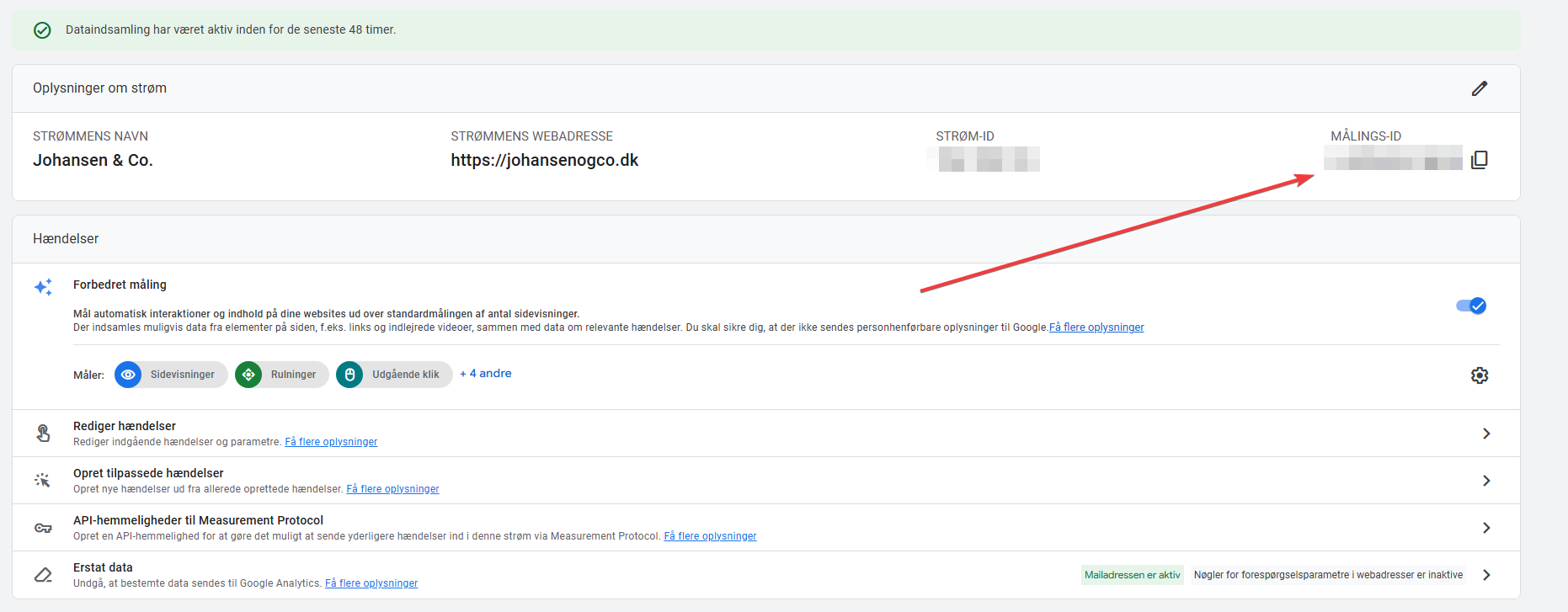
Task: Click the Sidevisninger eye chip
Action: (x=171, y=375)
